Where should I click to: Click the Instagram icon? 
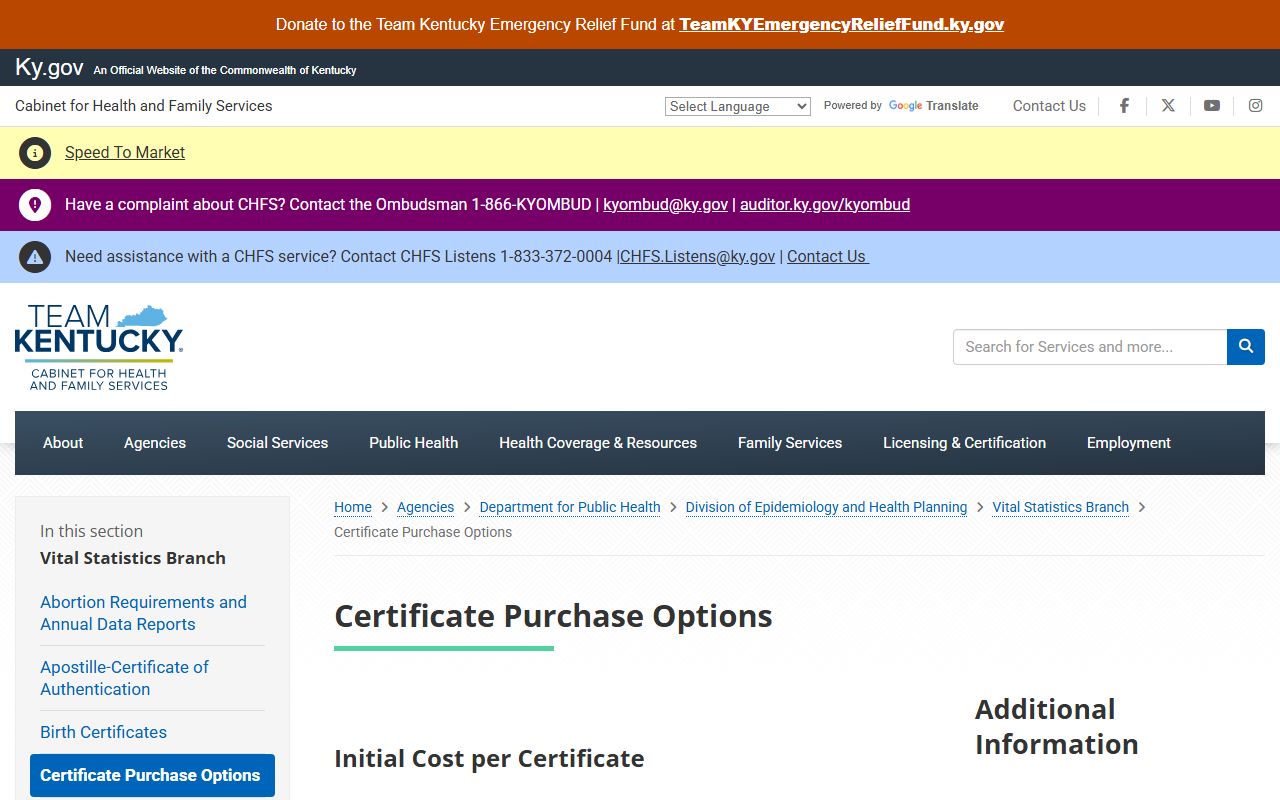(x=1255, y=106)
